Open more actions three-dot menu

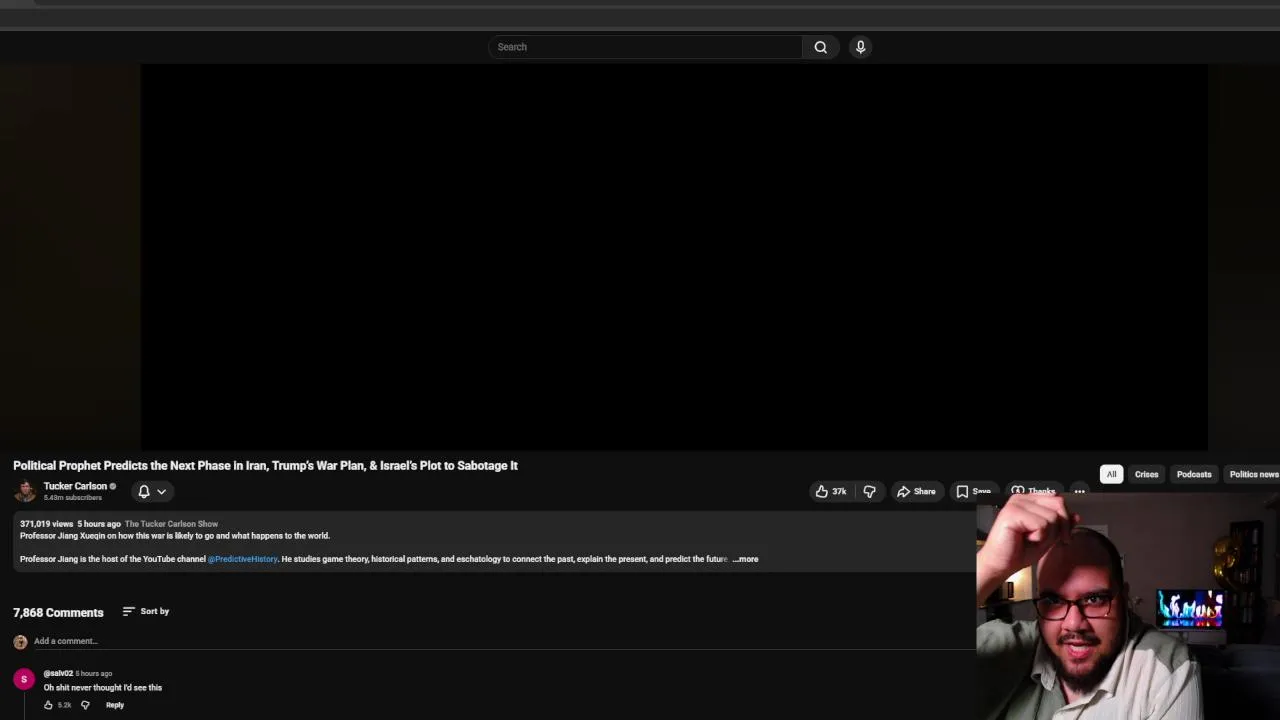coord(1079,491)
